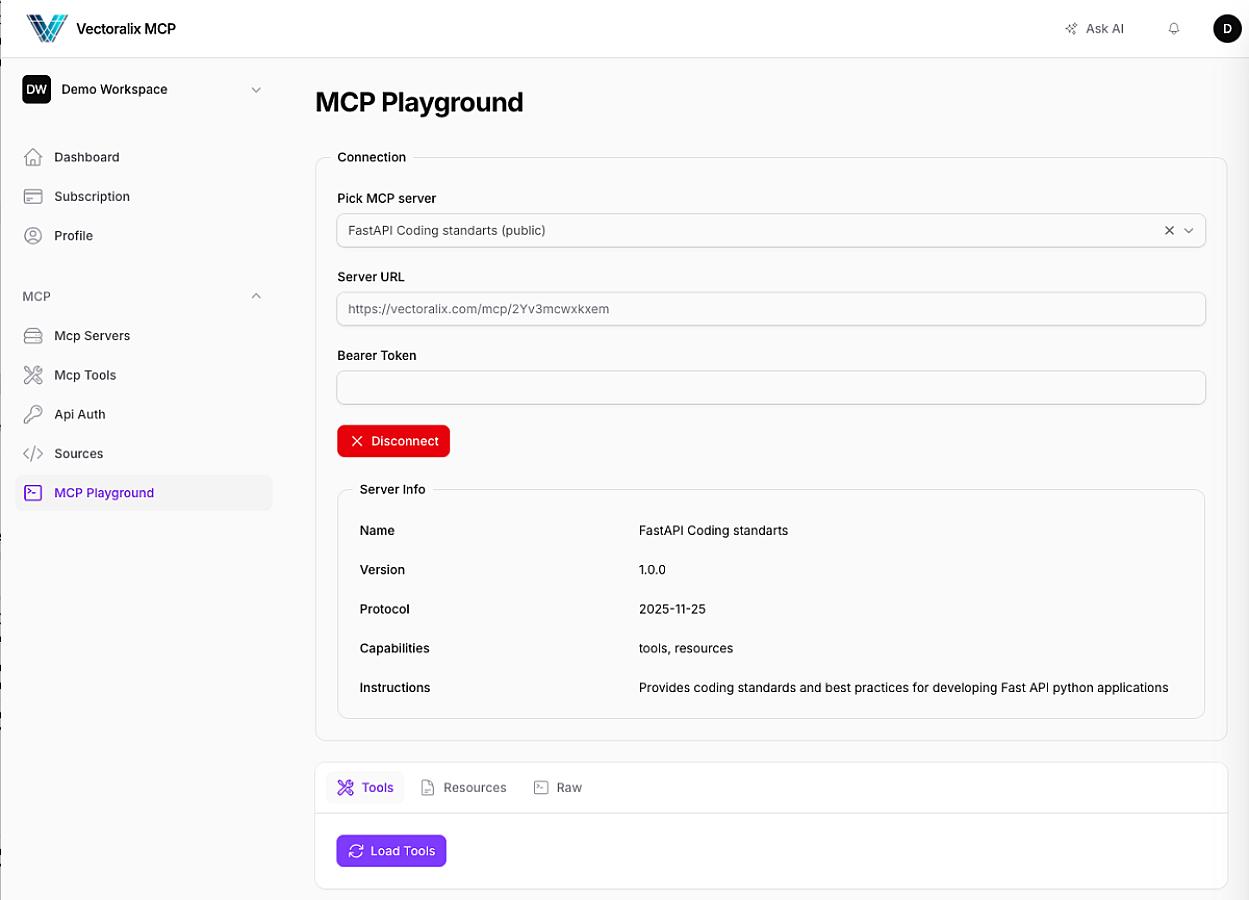Click the Server URL input field
This screenshot has height=900, width=1249.
coord(771,309)
